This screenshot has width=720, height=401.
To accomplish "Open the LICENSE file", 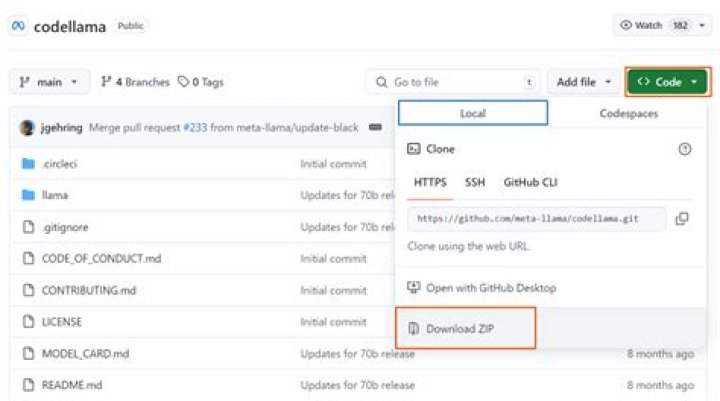I will coord(62,322).
